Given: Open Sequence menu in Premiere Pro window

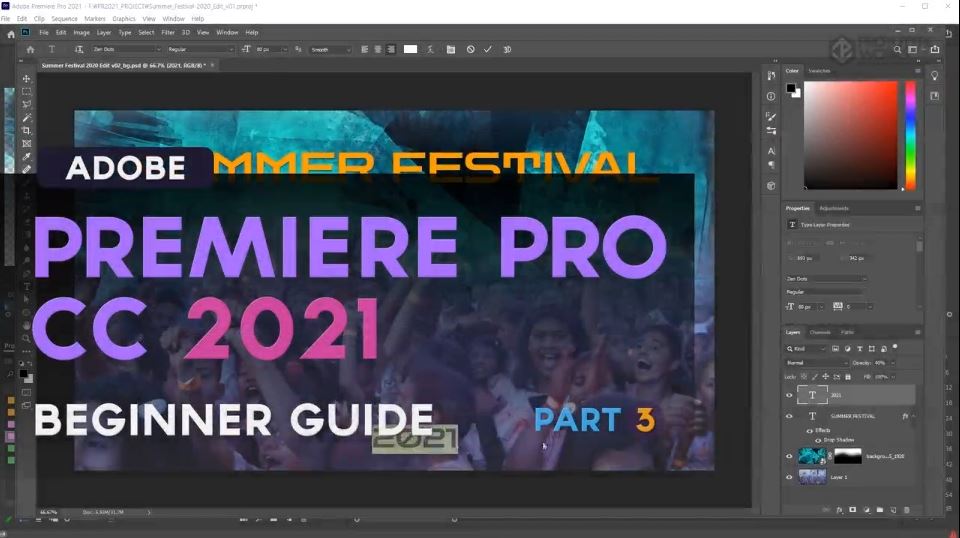Looking at the screenshot, I should click(64, 19).
